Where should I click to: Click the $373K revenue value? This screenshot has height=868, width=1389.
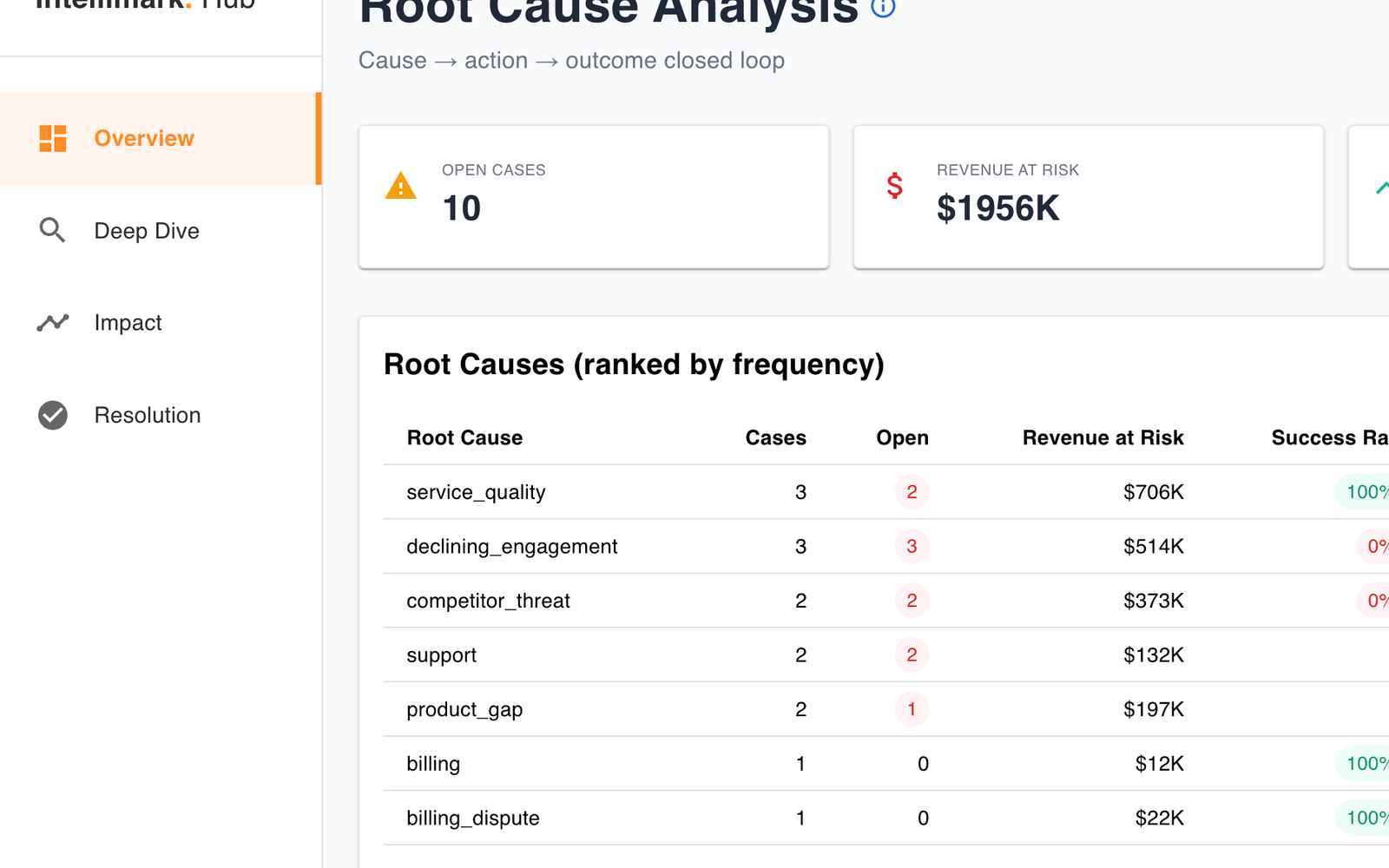pyautogui.click(x=1154, y=601)
